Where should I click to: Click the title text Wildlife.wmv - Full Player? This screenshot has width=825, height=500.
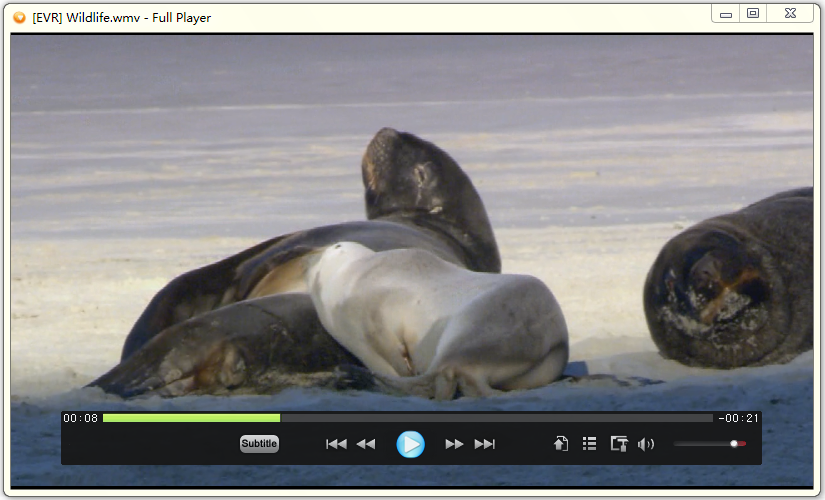[x=138, y=18]
